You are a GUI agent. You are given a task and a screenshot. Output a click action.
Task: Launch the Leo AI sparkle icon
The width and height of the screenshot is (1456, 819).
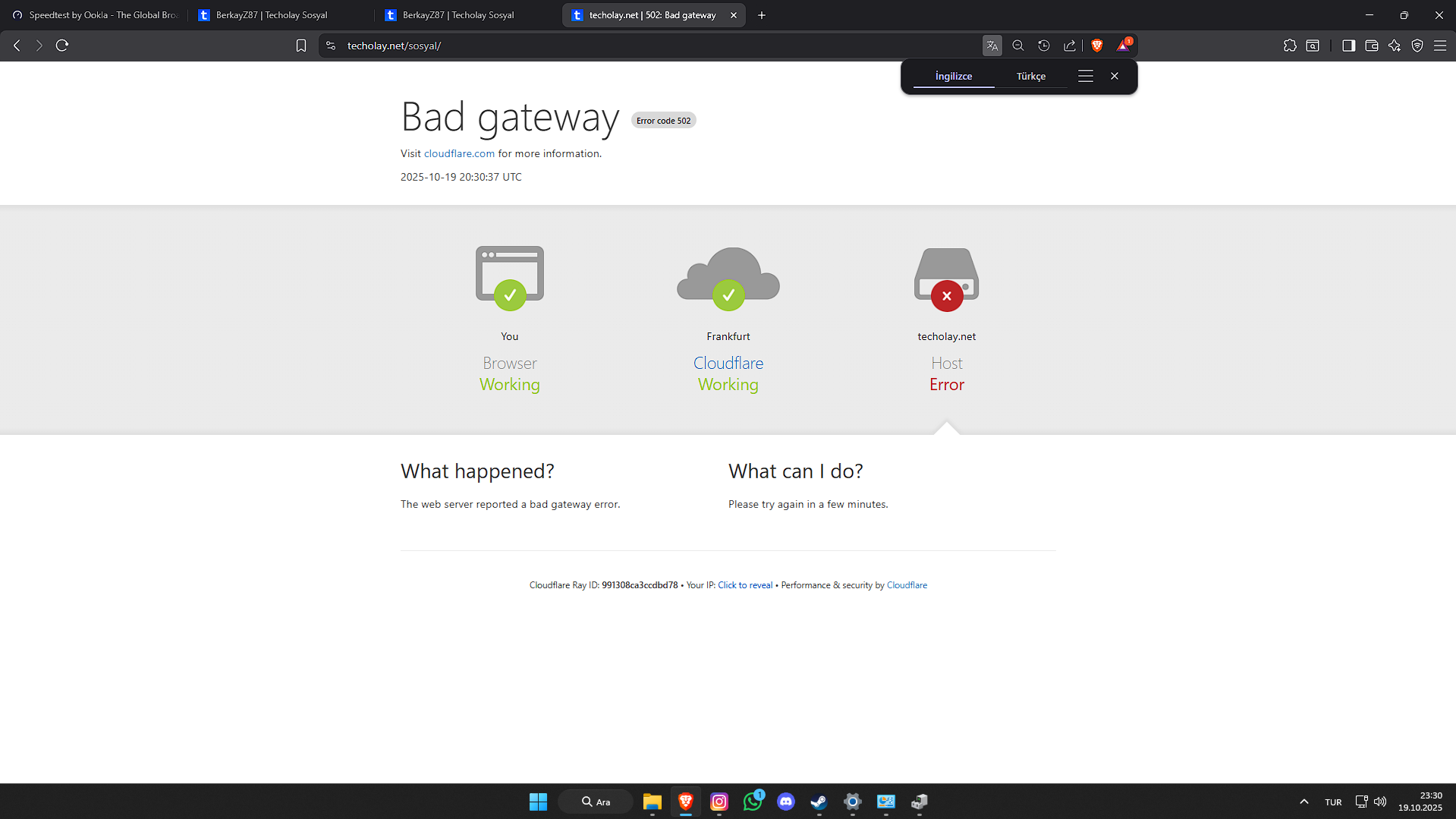coord(1395,46)
